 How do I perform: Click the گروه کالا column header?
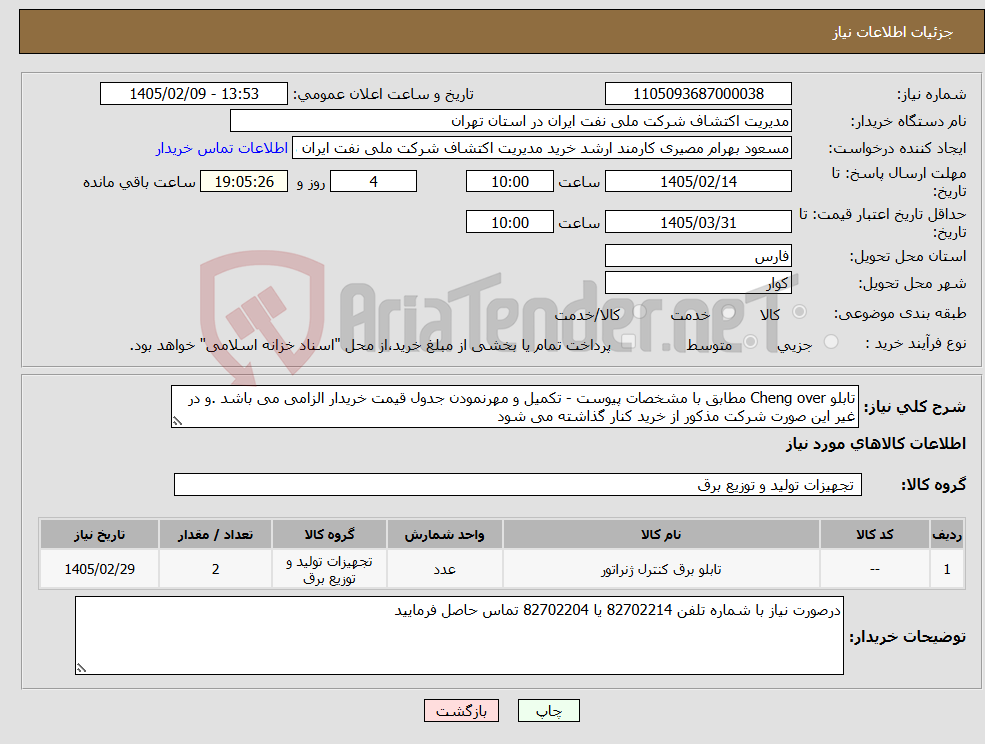tap(329, 534)
